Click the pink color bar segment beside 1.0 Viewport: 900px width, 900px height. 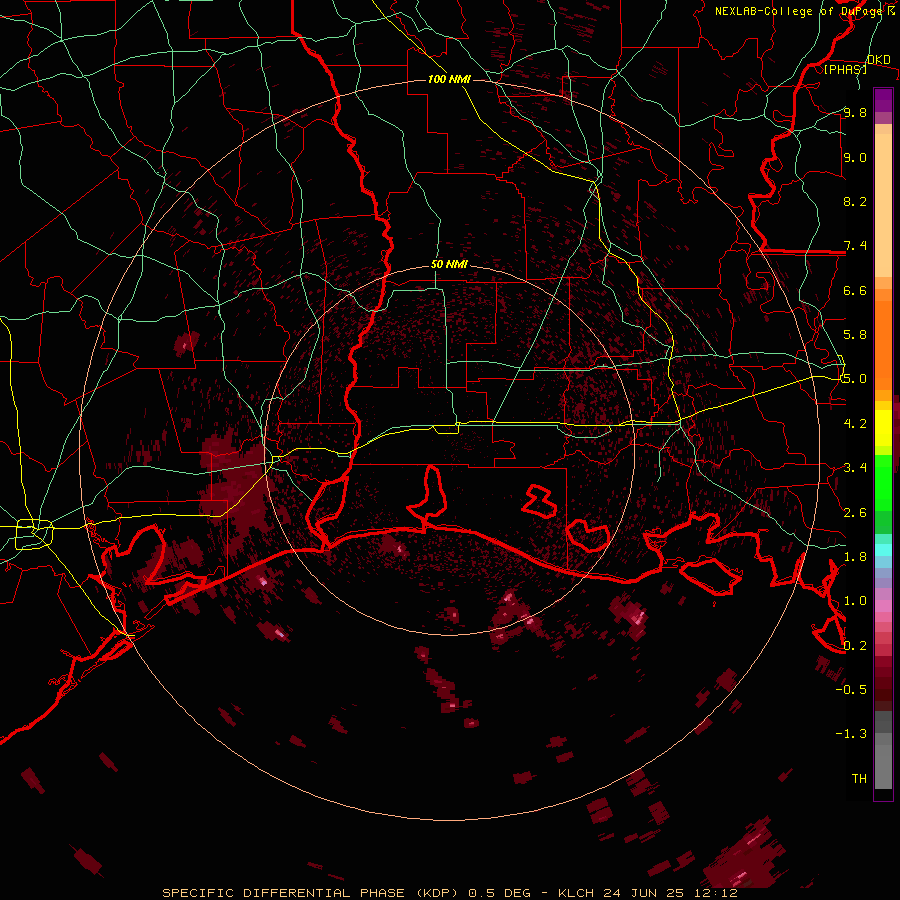(883, 606)
